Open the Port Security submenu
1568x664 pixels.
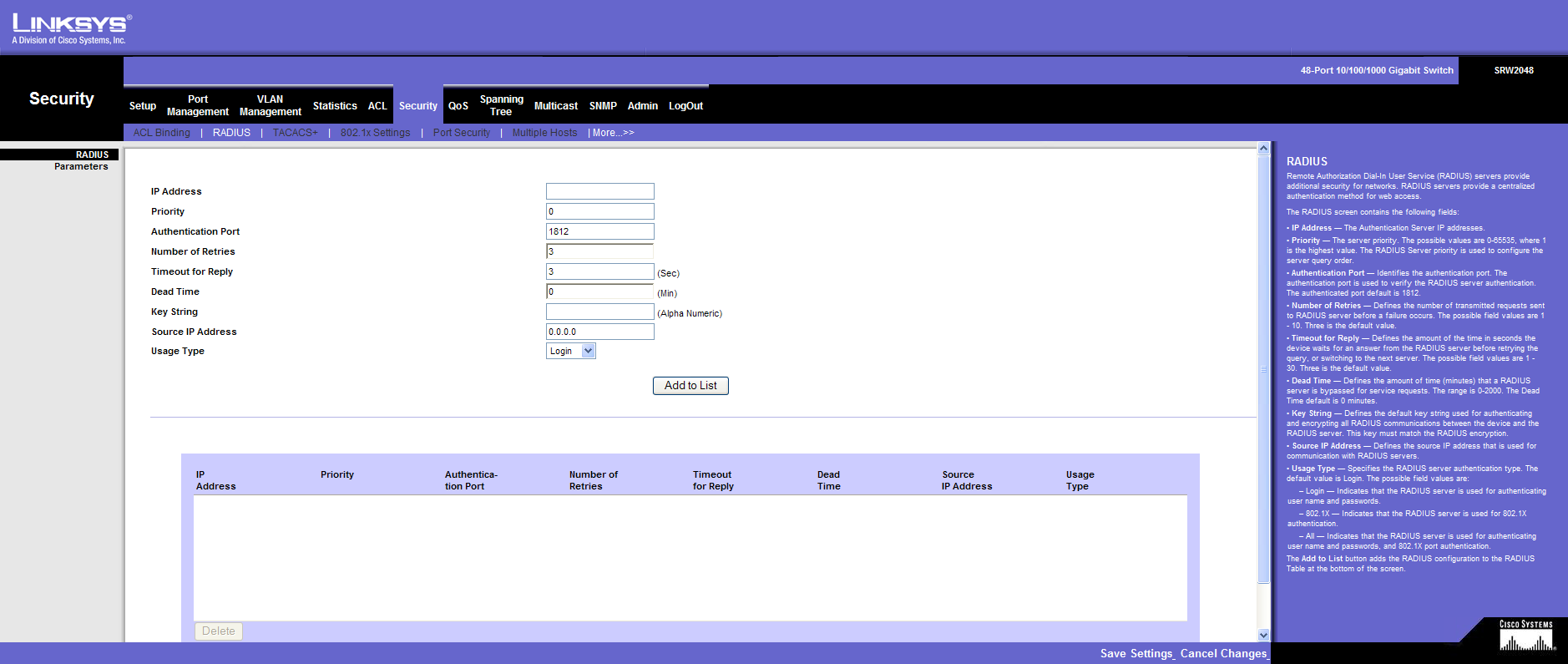tap(461, 133)
